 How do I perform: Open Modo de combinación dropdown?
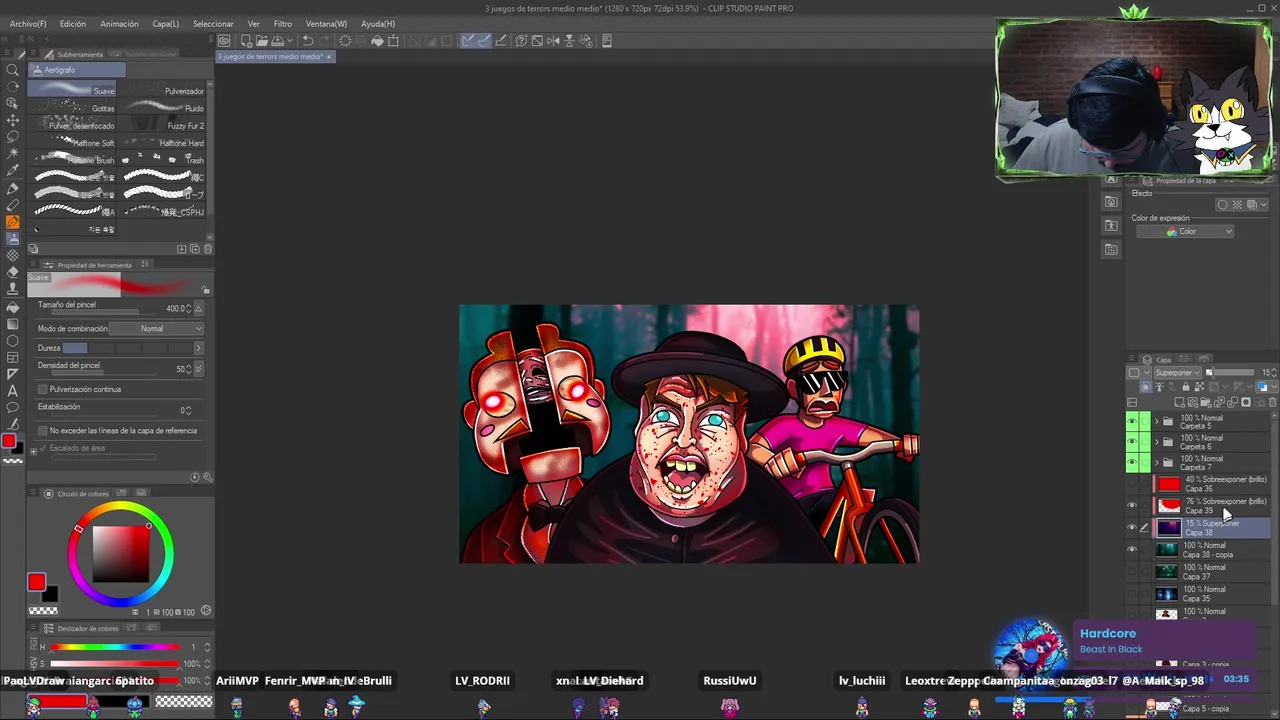(x=157, y=329)
